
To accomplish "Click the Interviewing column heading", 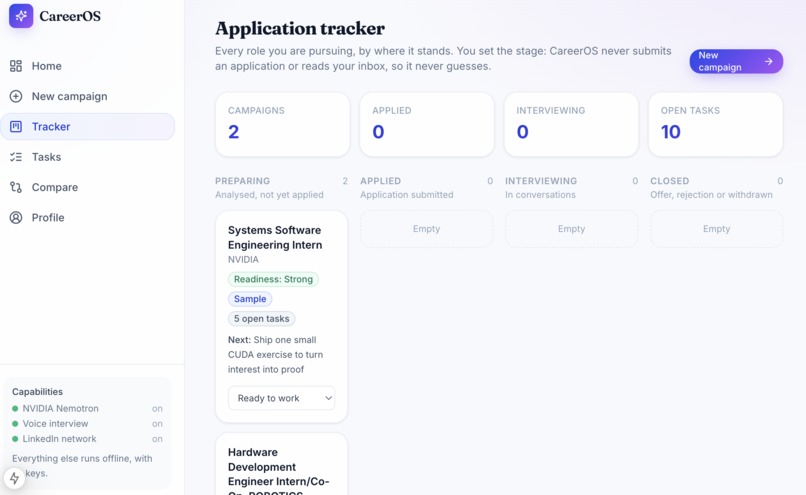I will (541, 181).
